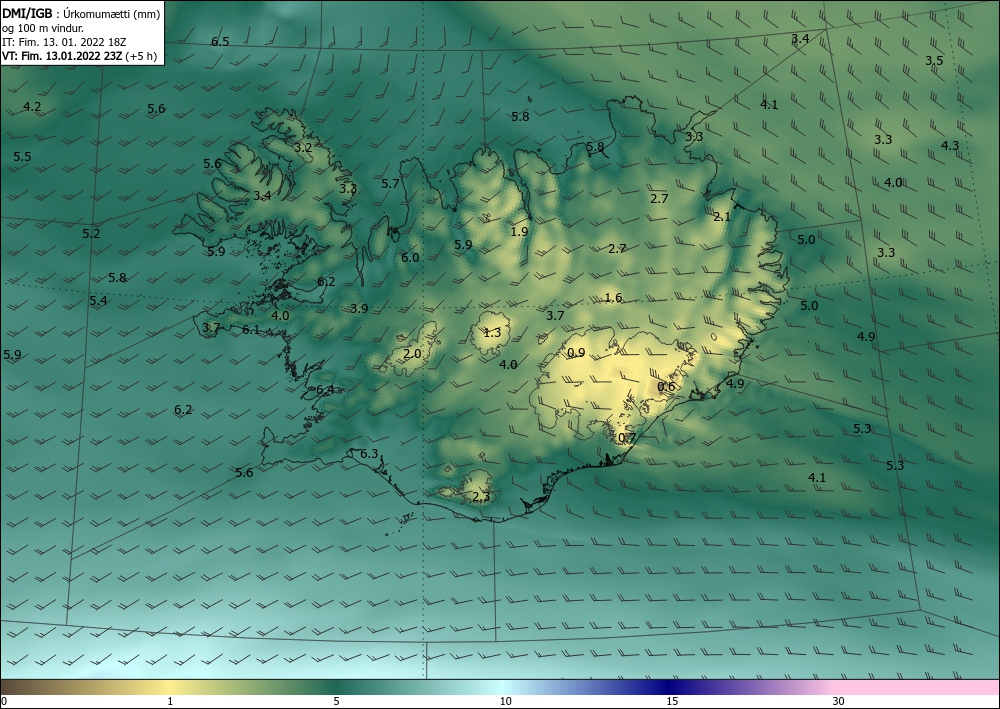The width and height of the screenshot is (1000, 709).
Task: Click the 2.0 value on the glacier
Action: pyautogui.click(x=413, y=353)
